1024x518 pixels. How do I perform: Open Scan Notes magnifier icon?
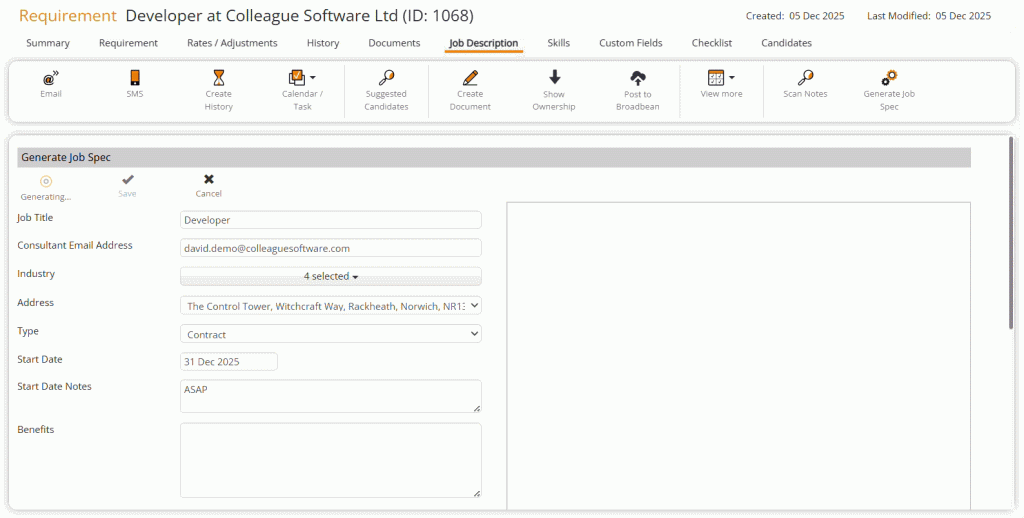pos(805,78)
